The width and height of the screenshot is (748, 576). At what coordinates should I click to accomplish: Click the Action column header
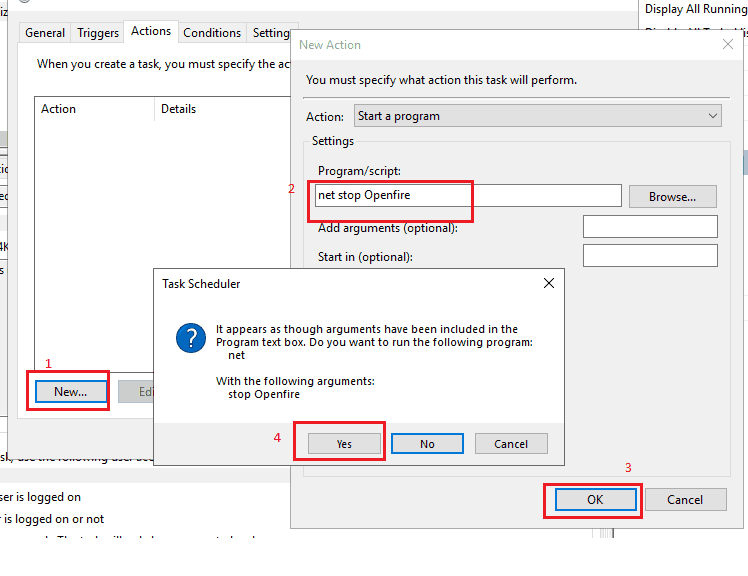59,109
